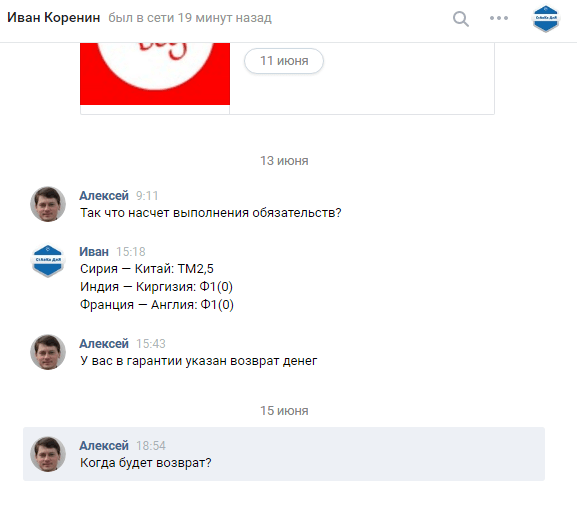Open the three-dots actions menu
The image size is (577, 513).
tap(499, 18)
